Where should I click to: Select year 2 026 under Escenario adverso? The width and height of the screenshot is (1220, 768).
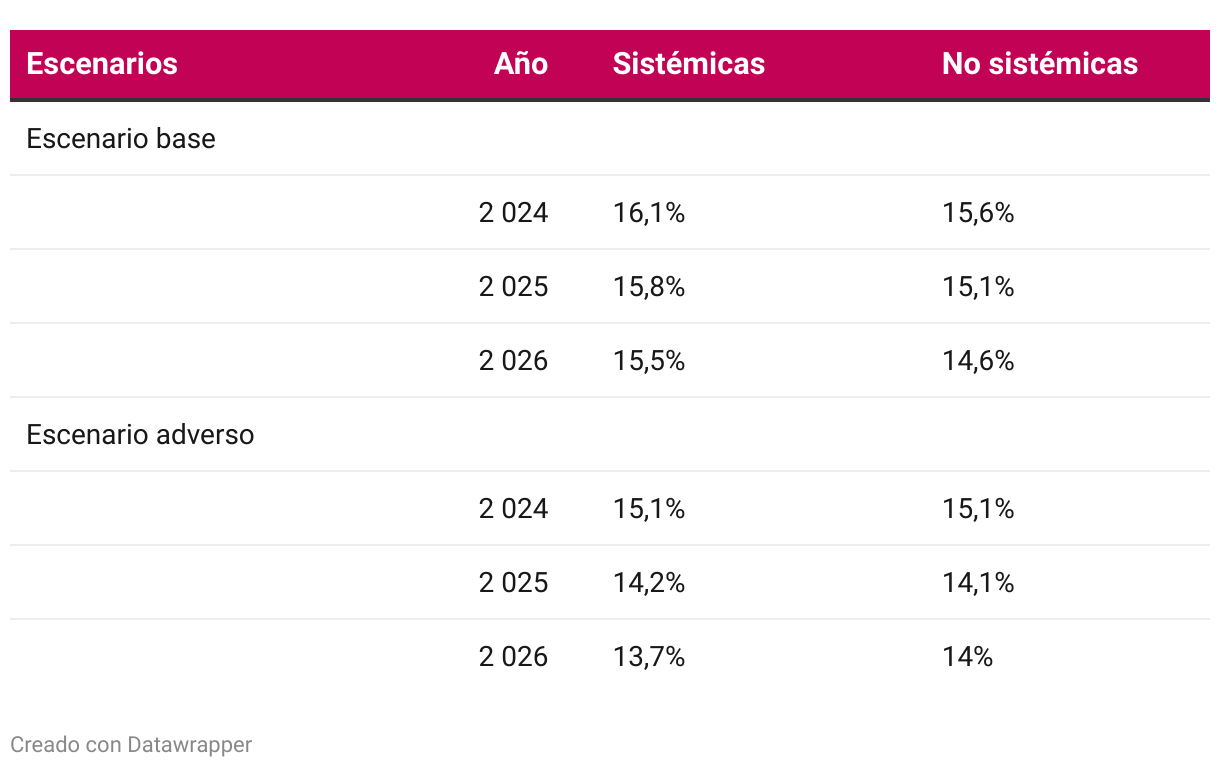(513, 656)
